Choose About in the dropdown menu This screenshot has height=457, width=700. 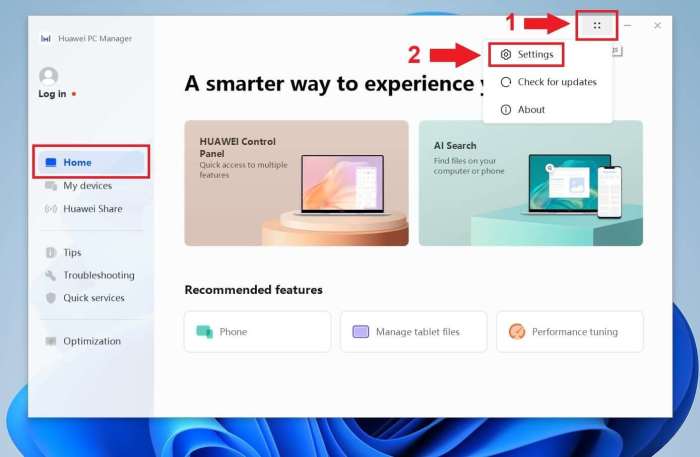tap(531, 109)
